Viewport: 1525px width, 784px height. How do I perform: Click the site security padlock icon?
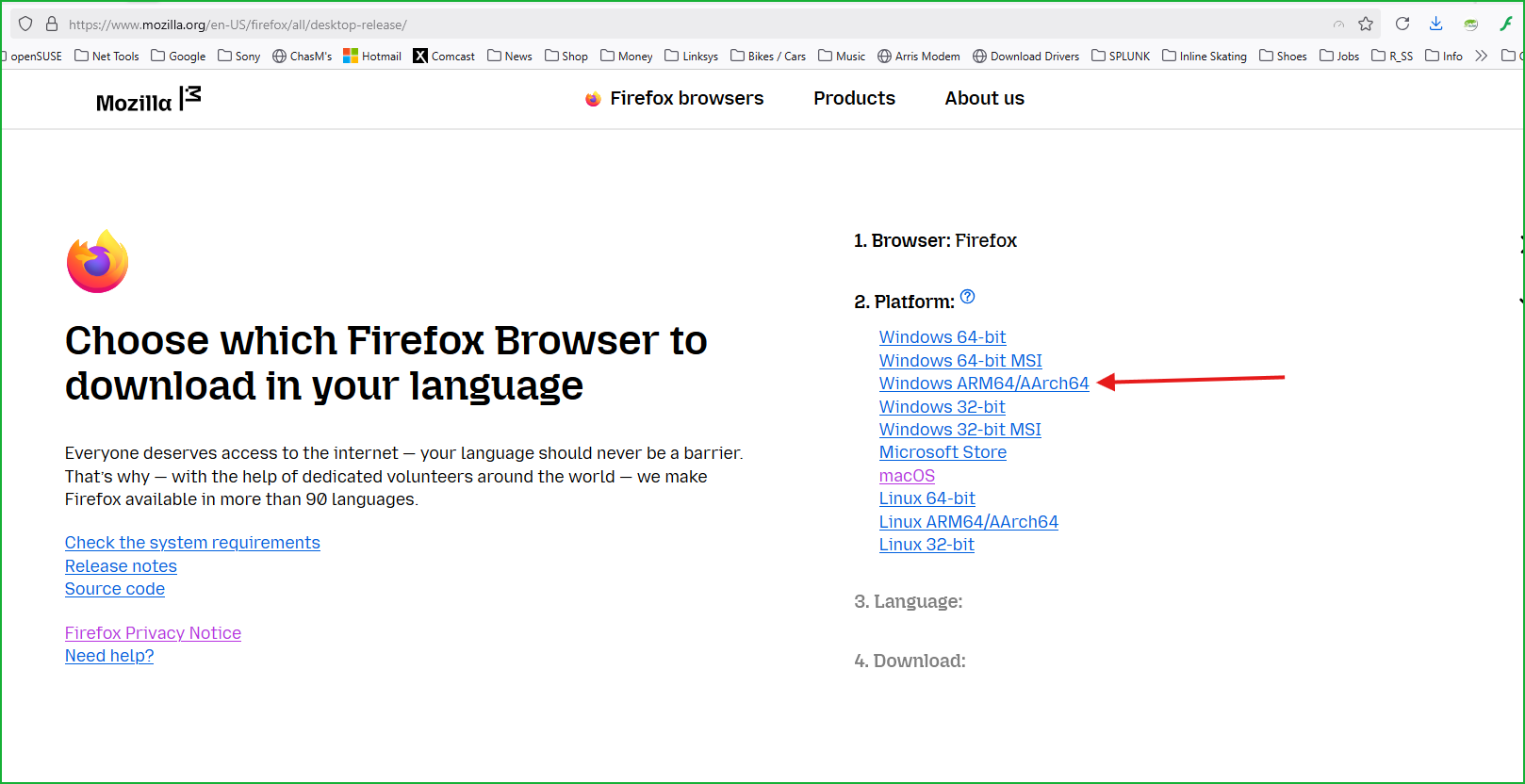click(x=52, y=24)
